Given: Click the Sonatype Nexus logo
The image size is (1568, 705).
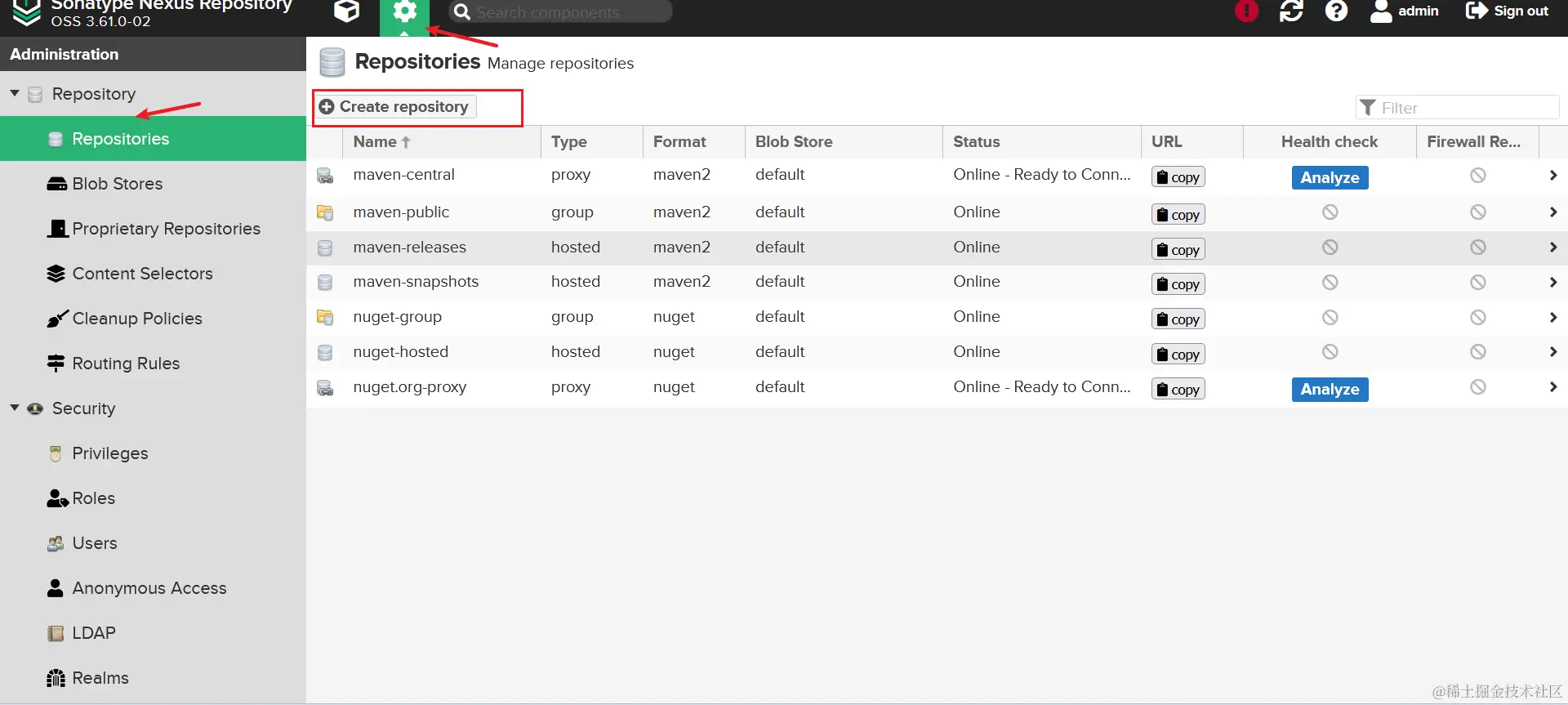Looking at the screenshot, I should point(26,11).
